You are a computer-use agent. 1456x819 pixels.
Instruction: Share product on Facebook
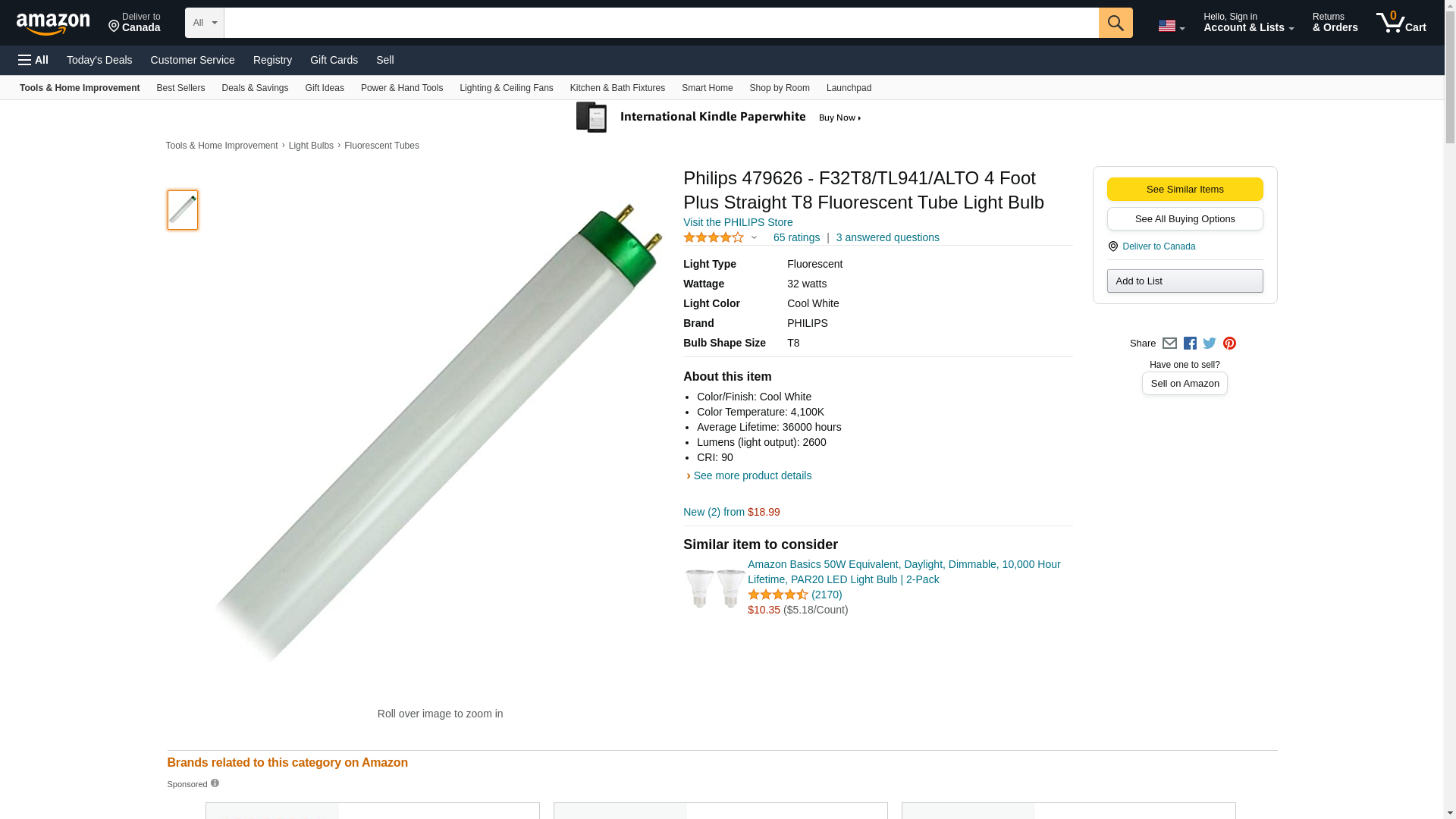[x=1190, y=344]
